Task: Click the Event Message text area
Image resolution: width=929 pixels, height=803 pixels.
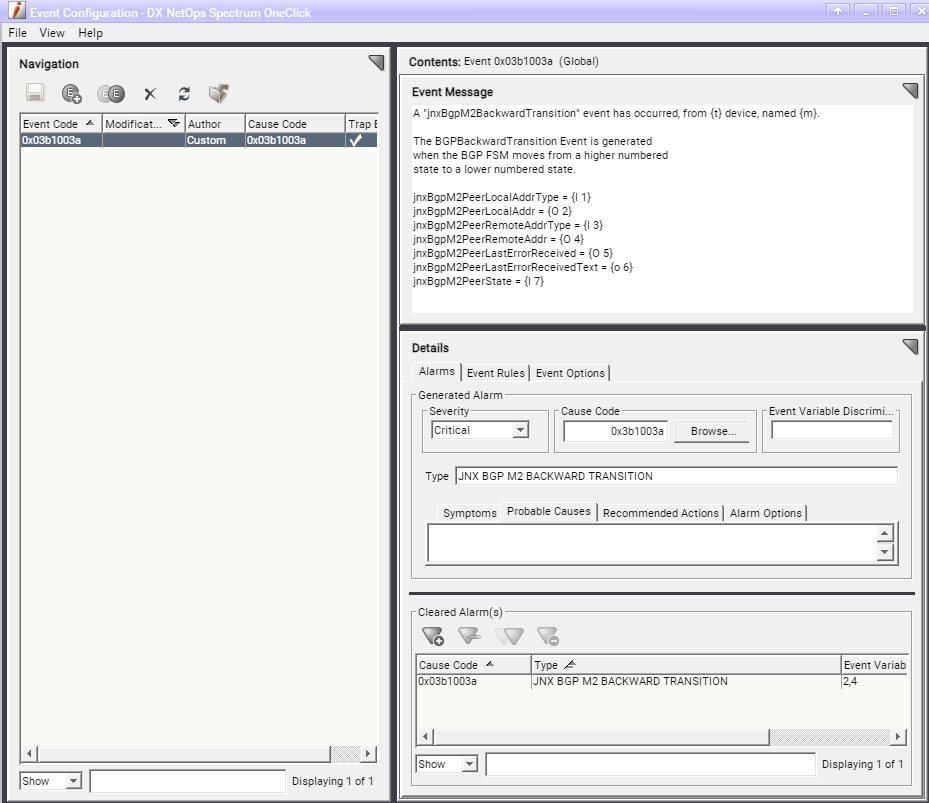Action: coord(662,209)
